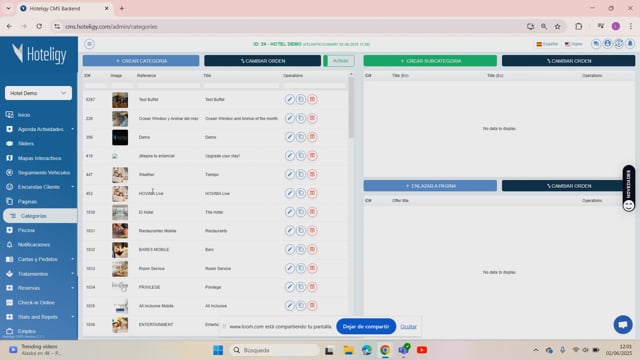Select Categorias in the sidebar
The width and height of the screenshot is (640, 360).
(x=40, y=216)
